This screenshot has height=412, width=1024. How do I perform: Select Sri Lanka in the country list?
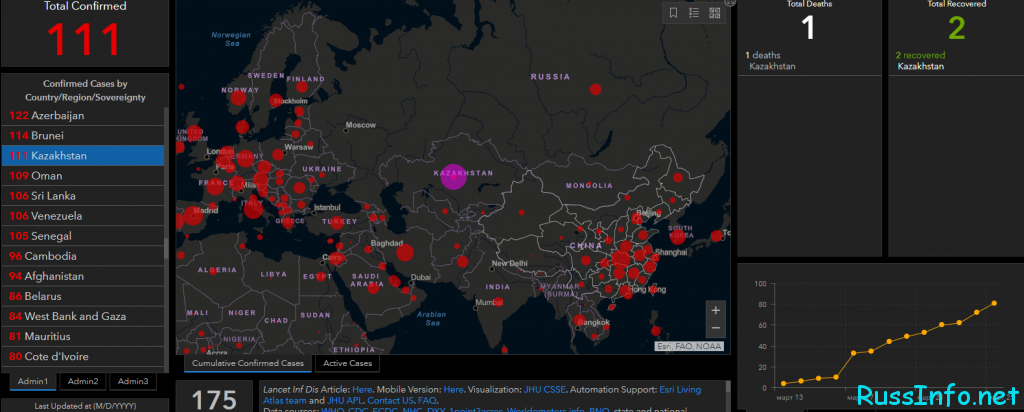[x=83, y=196]
